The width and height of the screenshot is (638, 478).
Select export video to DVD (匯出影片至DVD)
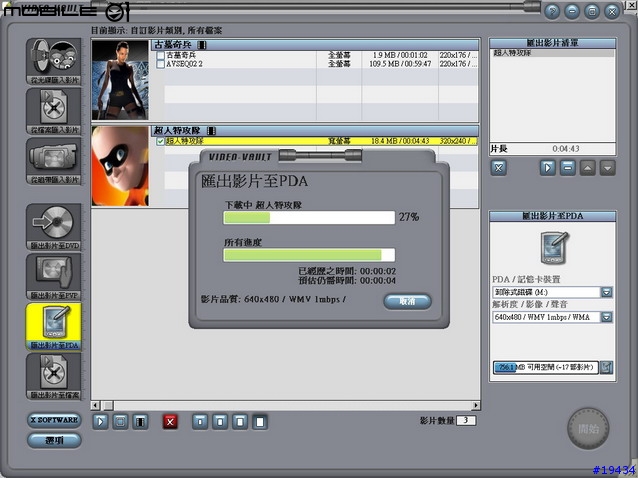click(x=54, y=227)
